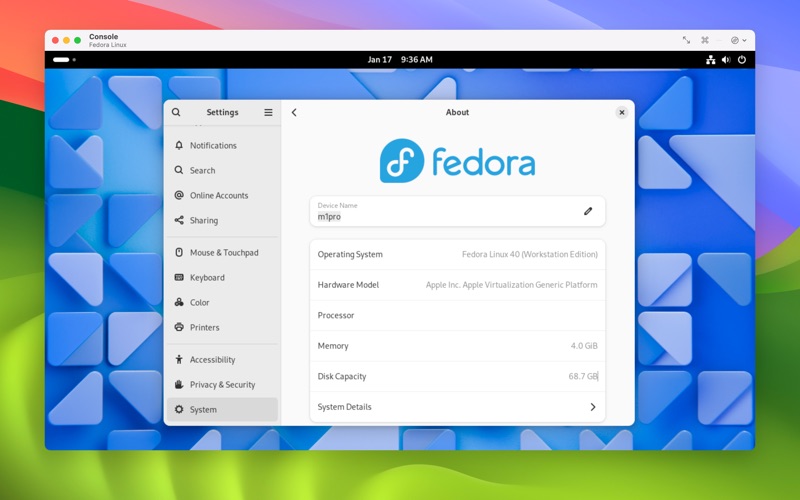Click the Printers icon in sidebar
Image resolution: width=800 pixels, height=500 pixels.
click(x=179, y=327)
